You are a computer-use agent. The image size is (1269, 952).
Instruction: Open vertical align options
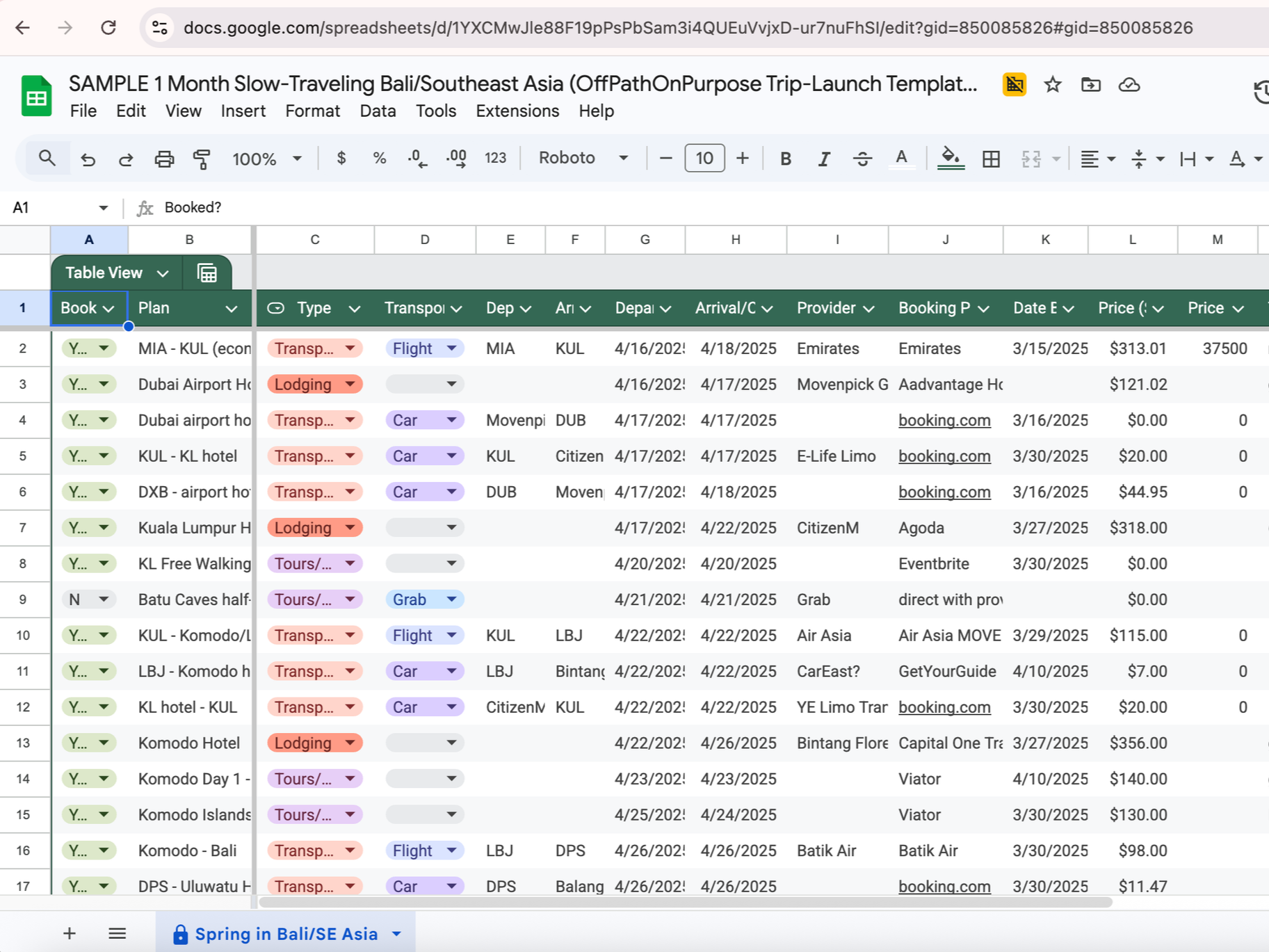tap(1147, 159)
